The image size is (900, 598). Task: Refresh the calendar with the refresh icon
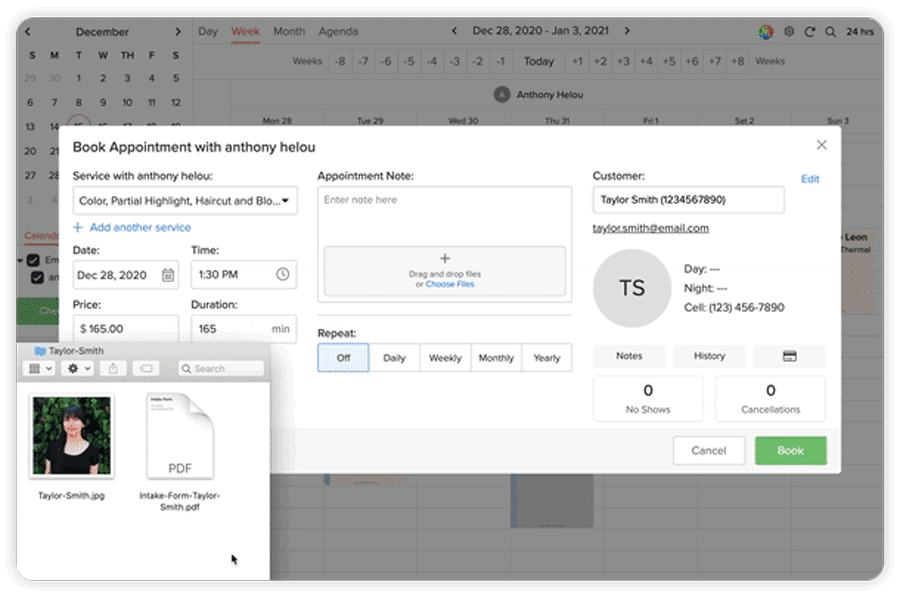[810, 31]
